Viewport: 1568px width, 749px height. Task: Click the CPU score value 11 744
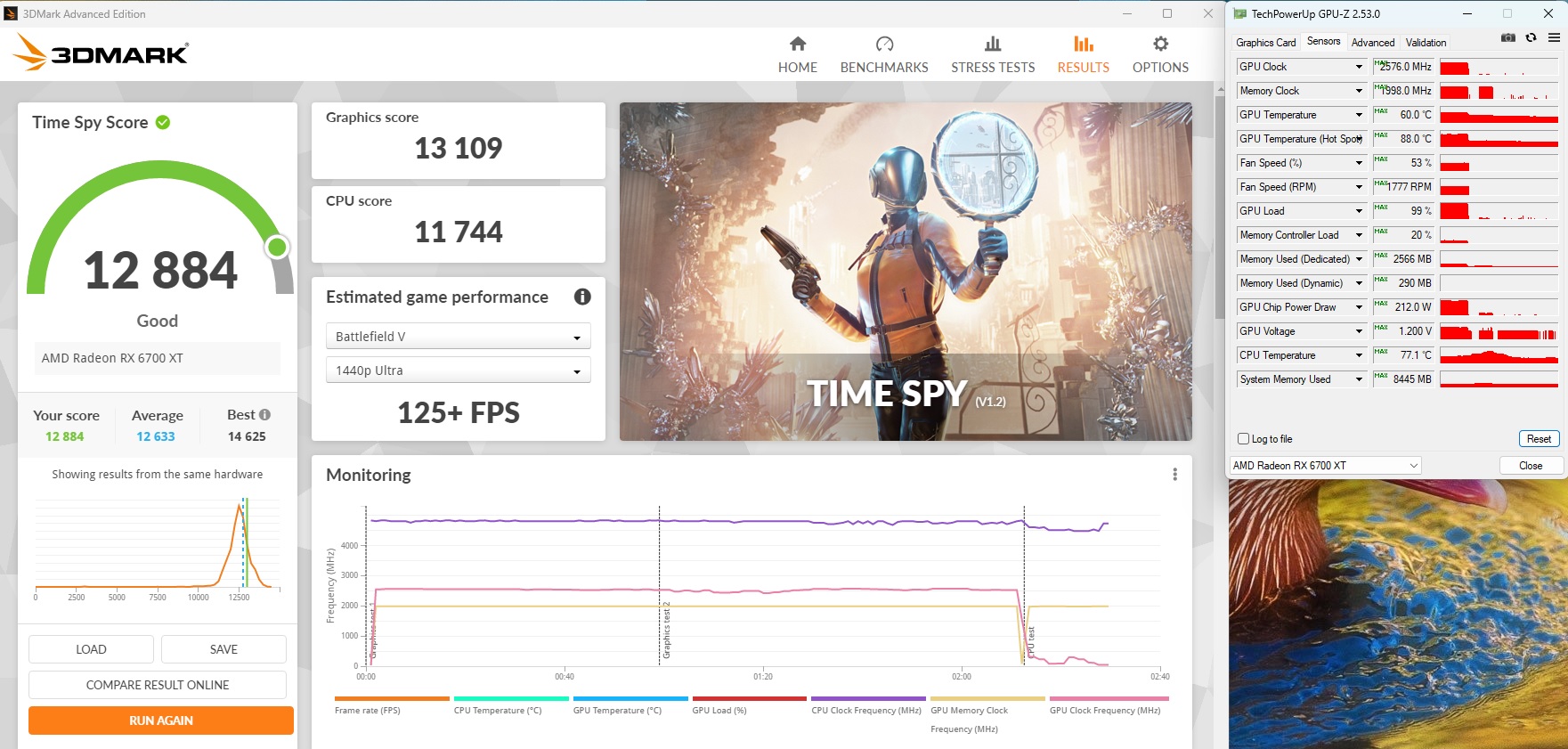coord(459,232)
